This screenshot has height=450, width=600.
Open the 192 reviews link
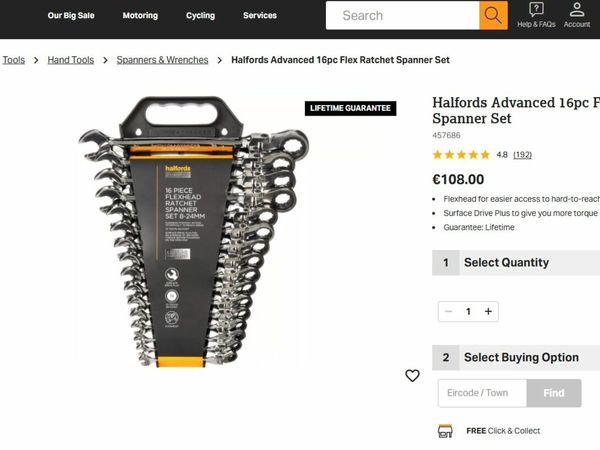(522, 155)
